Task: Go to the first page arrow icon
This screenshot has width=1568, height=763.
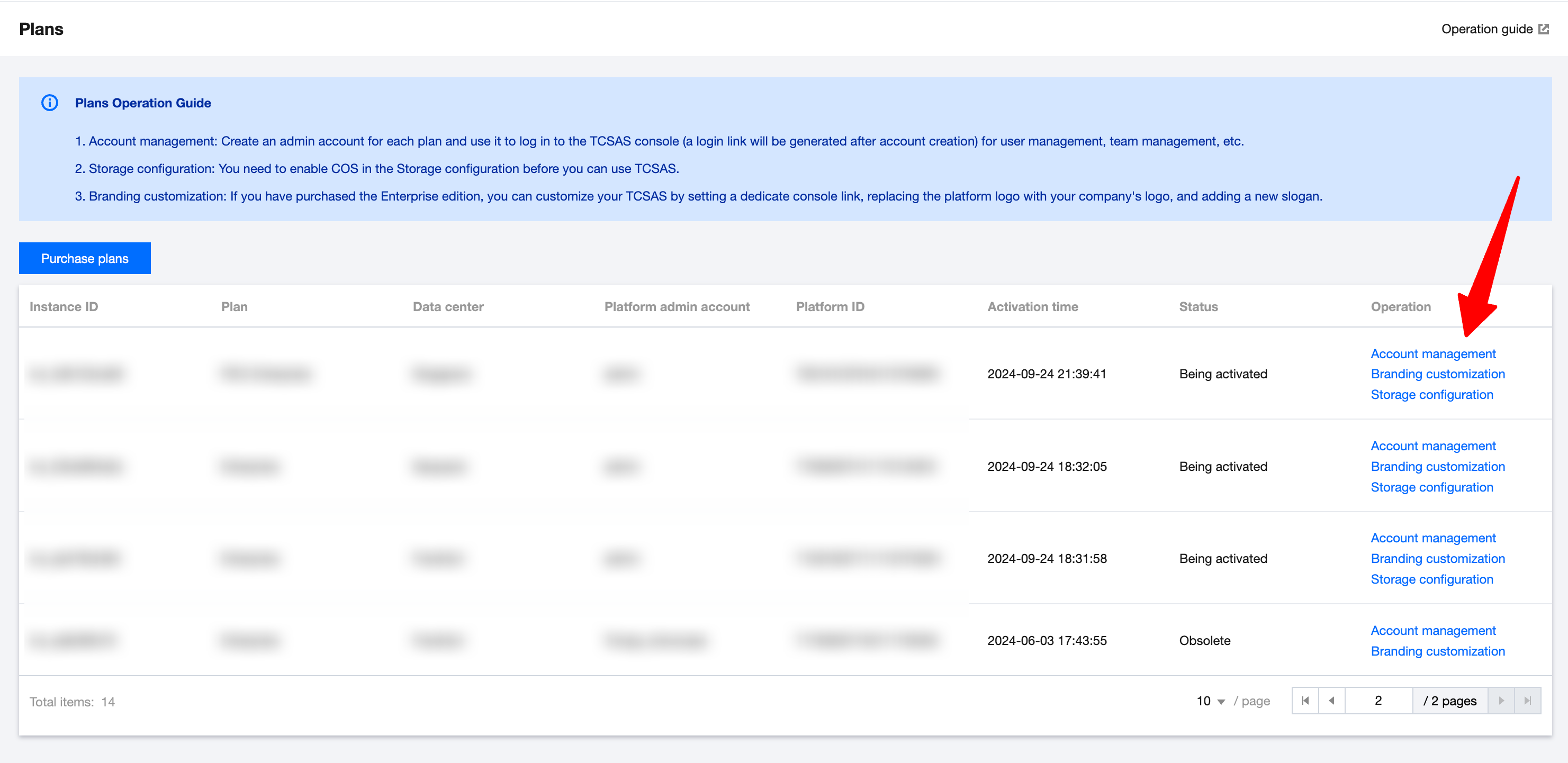Action: pyautogui.click(x=1305, y=701)
